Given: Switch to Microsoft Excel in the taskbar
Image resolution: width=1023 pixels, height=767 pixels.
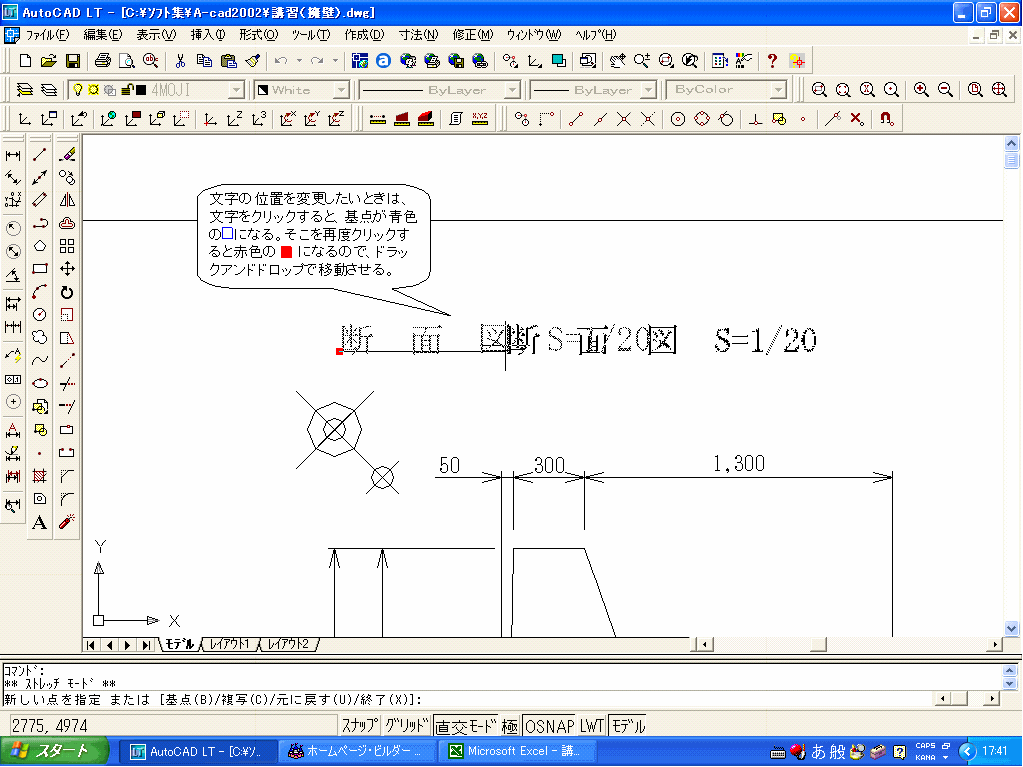Looking at the screenshot, I should point(517,751).
